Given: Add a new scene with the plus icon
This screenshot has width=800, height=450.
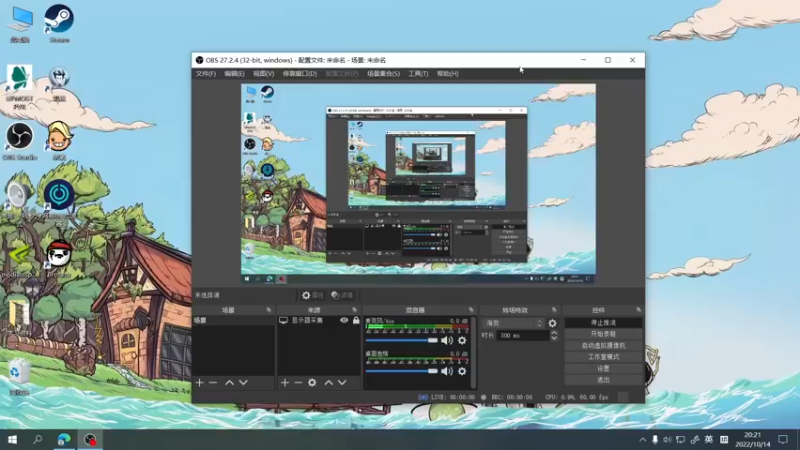Looking at the screenshot, I should pyautogui.click(x=199, y=383).
